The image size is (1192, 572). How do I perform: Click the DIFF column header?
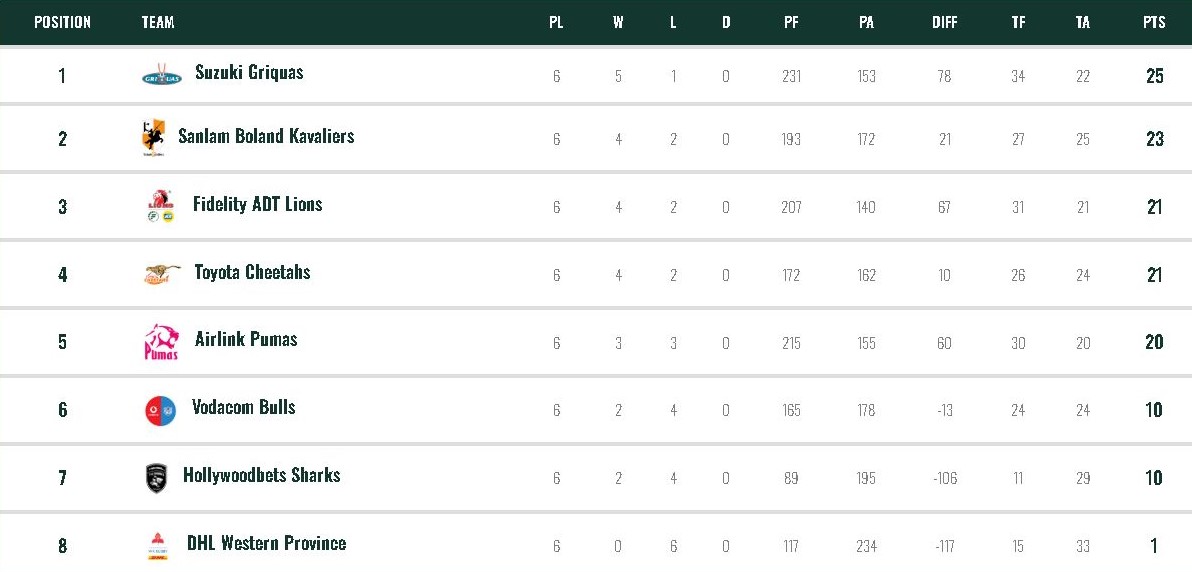tap(944, 22)
